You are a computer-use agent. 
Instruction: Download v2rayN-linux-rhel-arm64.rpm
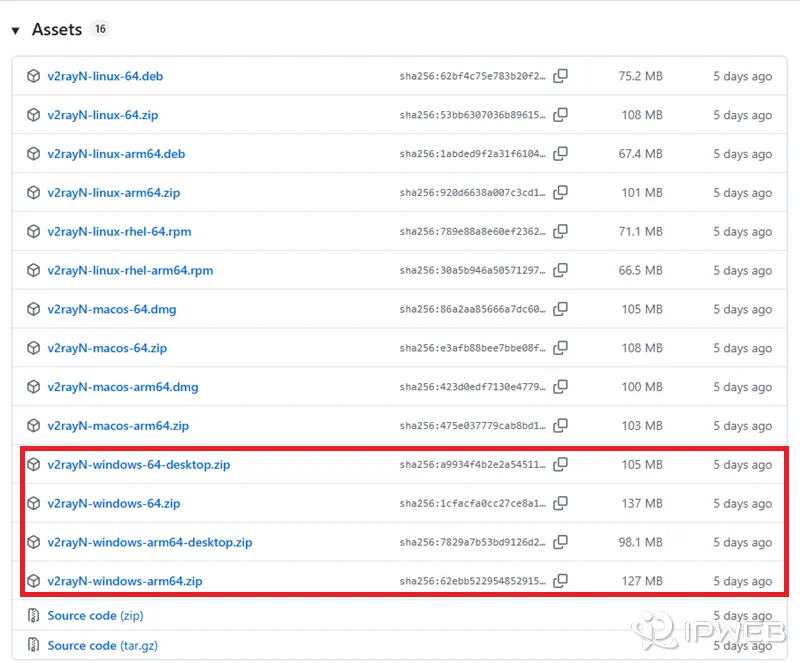pos(128,270)
